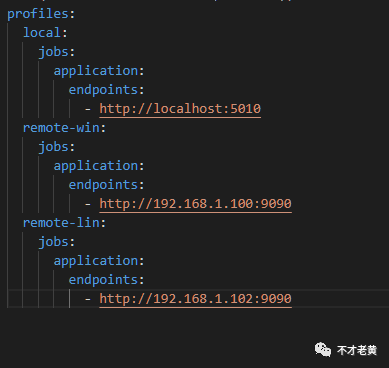
Task: Click the endpoints key above the 192.168.1.100 URL
Action: tap(103, 185)
